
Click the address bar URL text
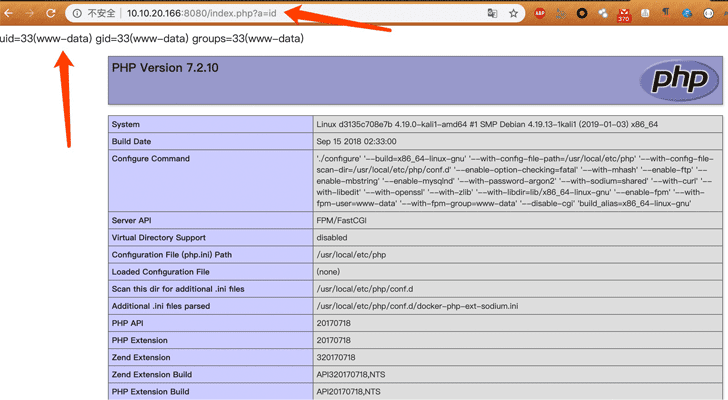pyautogui.click(x=200, y=14)
